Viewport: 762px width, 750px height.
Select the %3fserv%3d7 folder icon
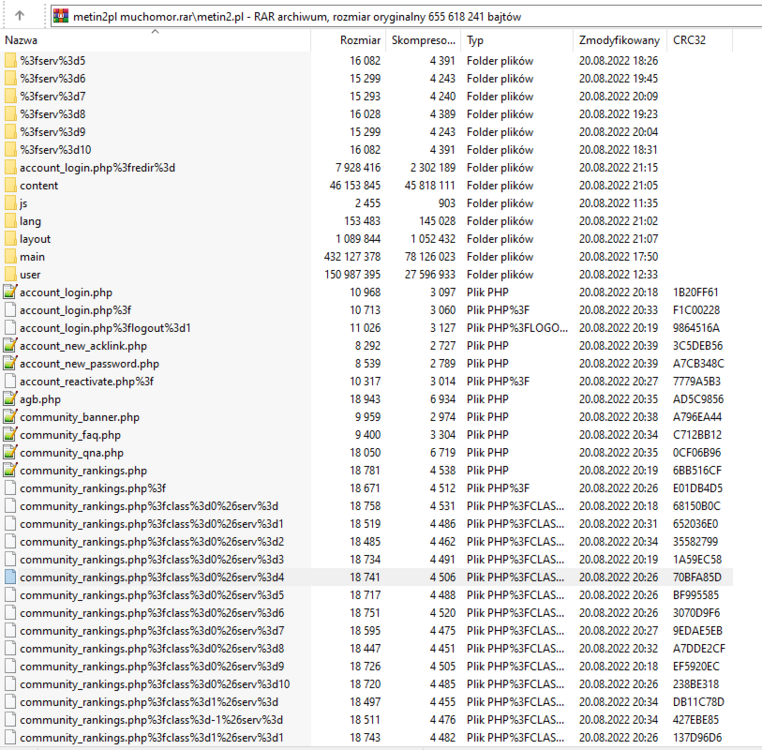pos(10,96)
